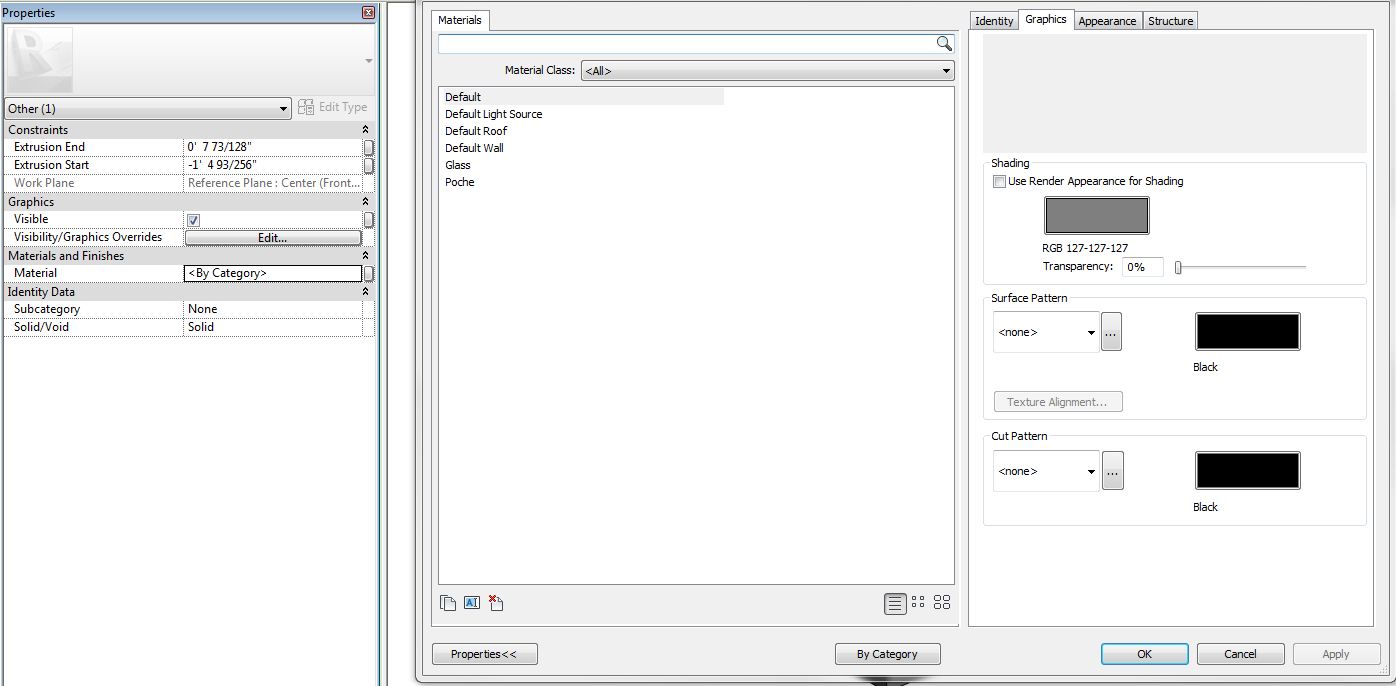Open the gray shading color swatch
This screenshot has width=1396, height=686.
pos(1096,215)
